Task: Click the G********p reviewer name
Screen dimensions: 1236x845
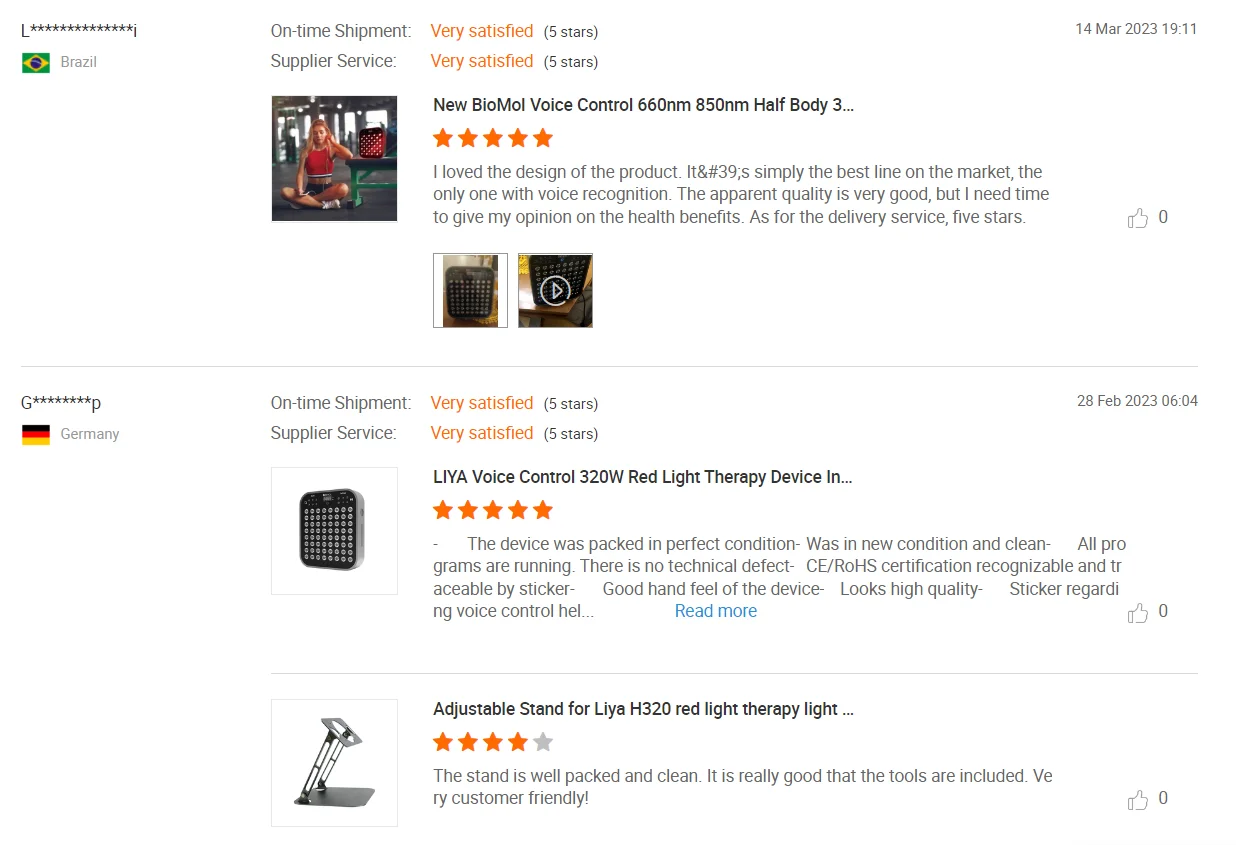Action: (x=61, y=403)
